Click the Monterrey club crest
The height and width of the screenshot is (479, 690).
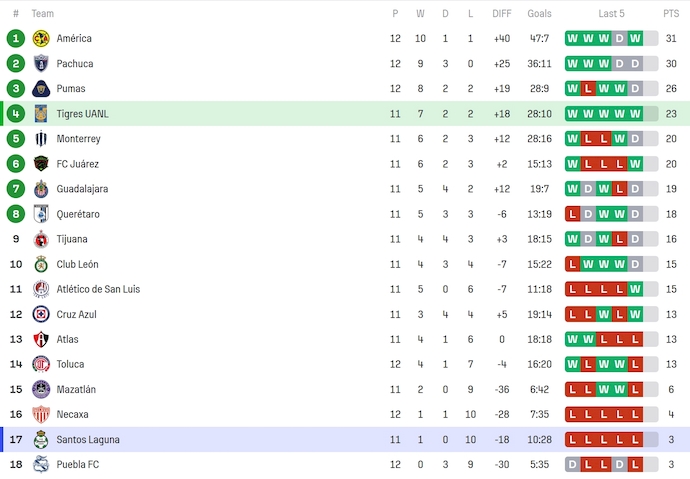click(41, 139)
